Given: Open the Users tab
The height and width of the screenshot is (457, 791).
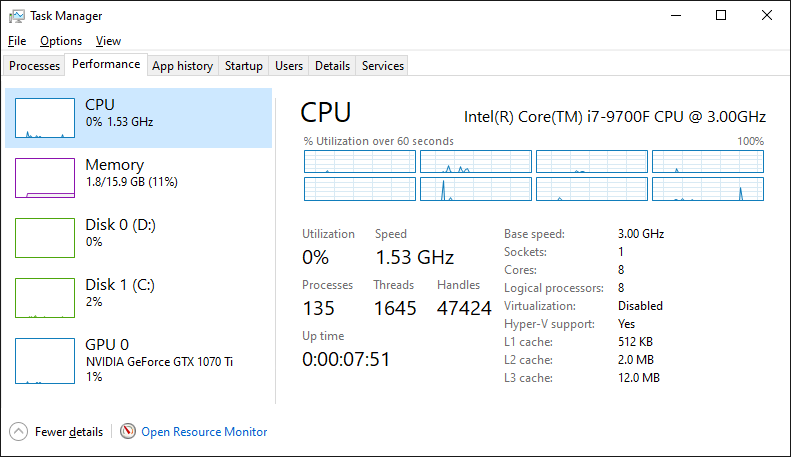Looking at the screenshot, I should tap(289, 66).
